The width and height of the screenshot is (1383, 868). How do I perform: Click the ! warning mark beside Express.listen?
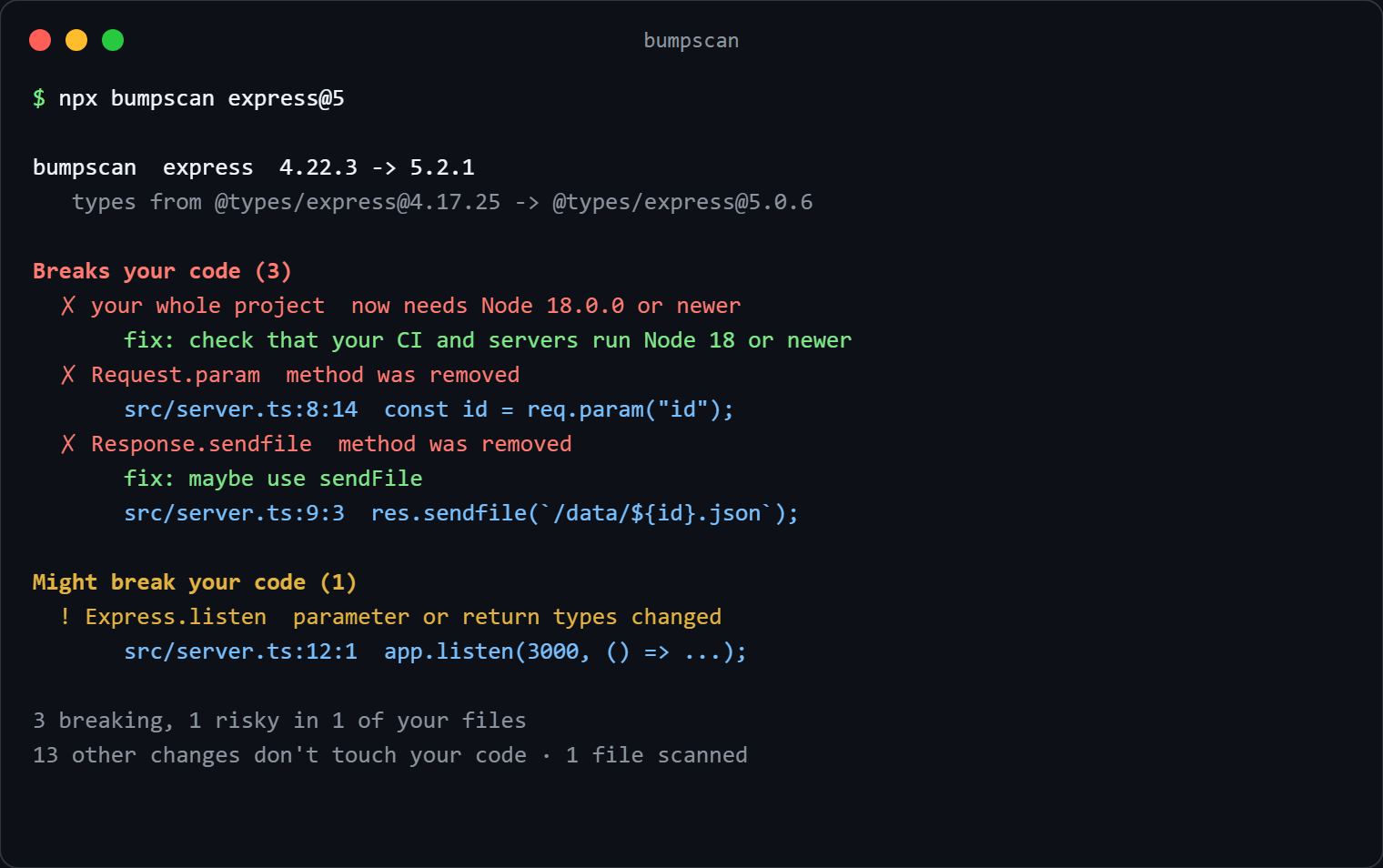click(x=65, y=617)
